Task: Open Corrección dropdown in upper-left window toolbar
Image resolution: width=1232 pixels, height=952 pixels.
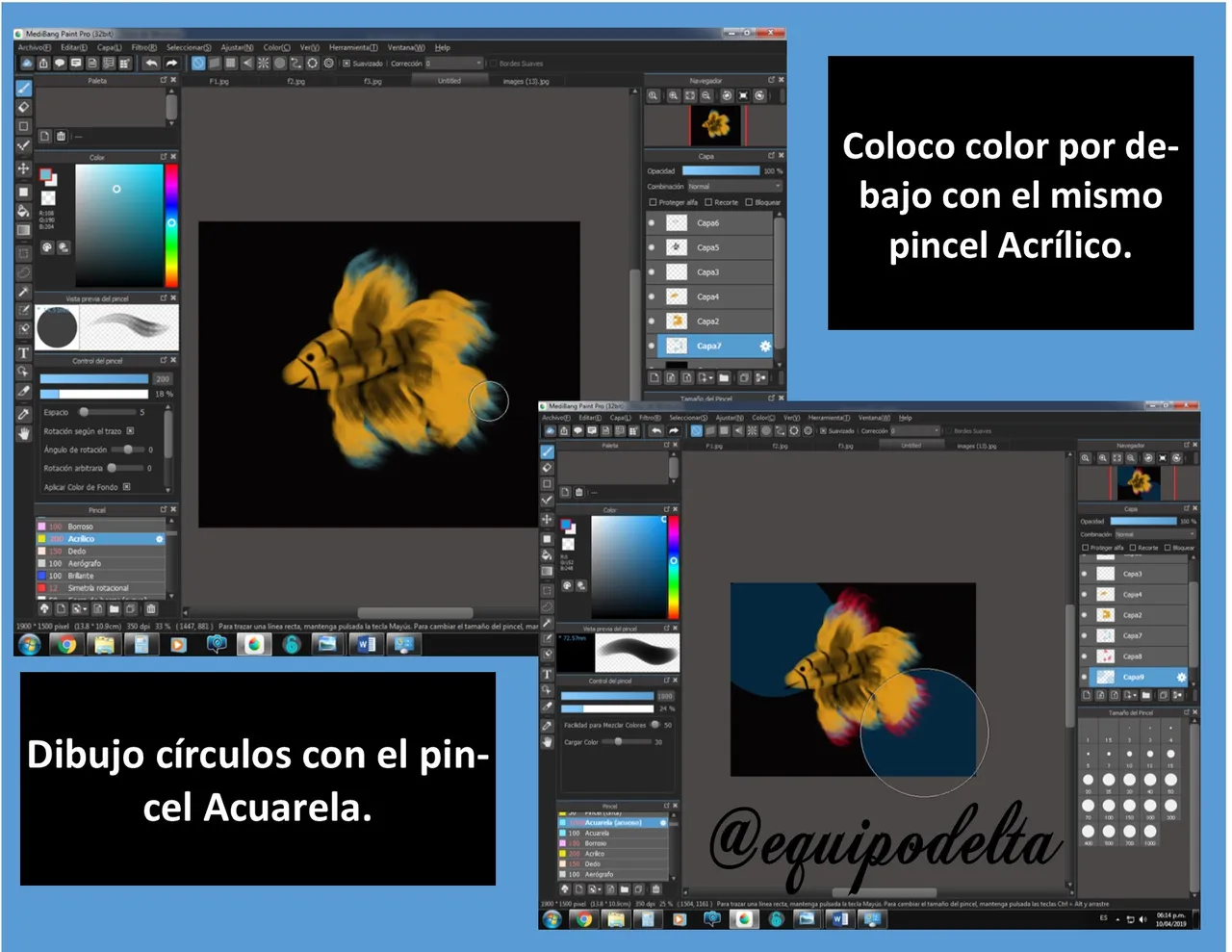Action: click(453, 64)
